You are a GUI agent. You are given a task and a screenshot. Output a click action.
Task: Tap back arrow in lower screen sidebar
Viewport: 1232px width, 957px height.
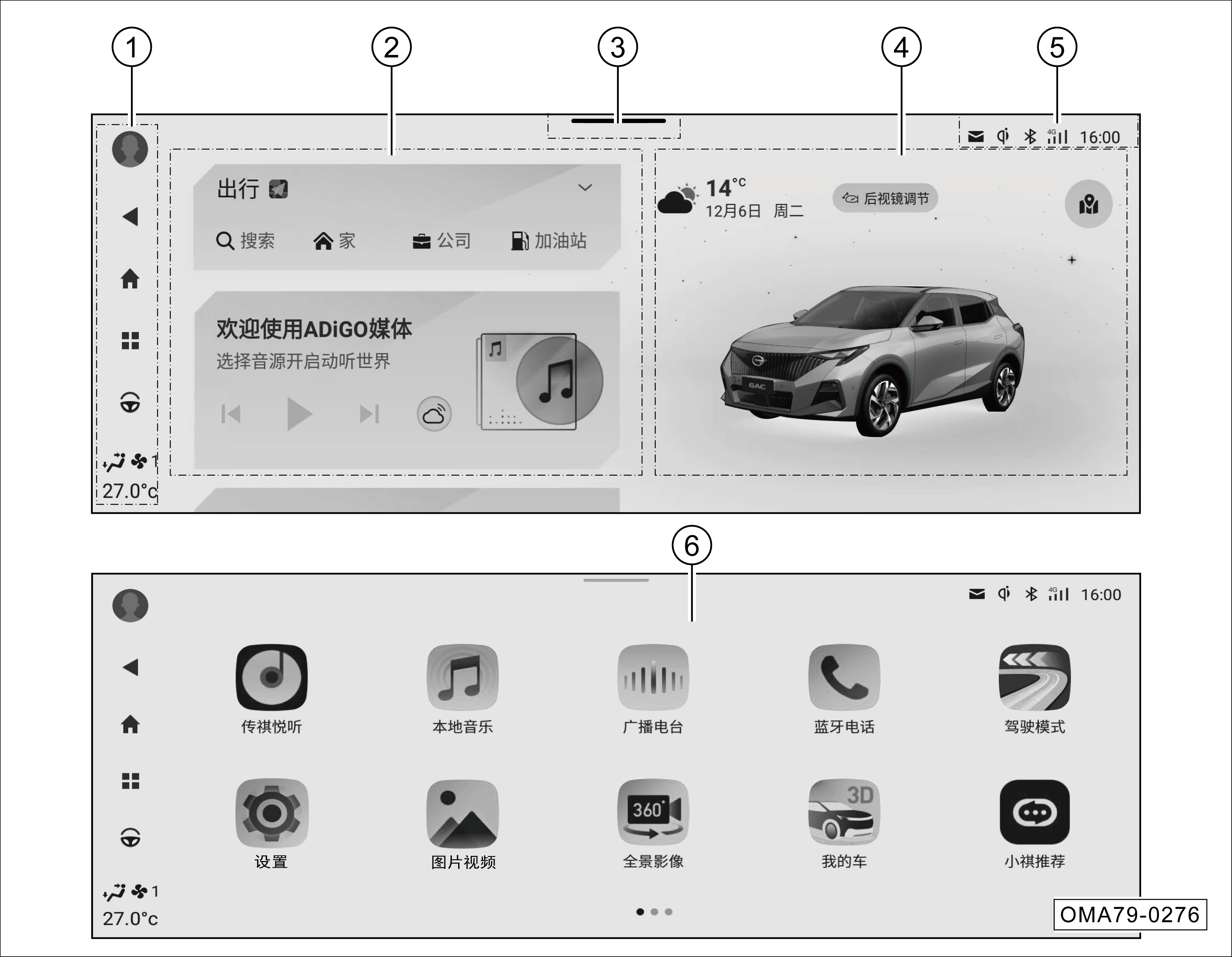(x=130, y=668)
